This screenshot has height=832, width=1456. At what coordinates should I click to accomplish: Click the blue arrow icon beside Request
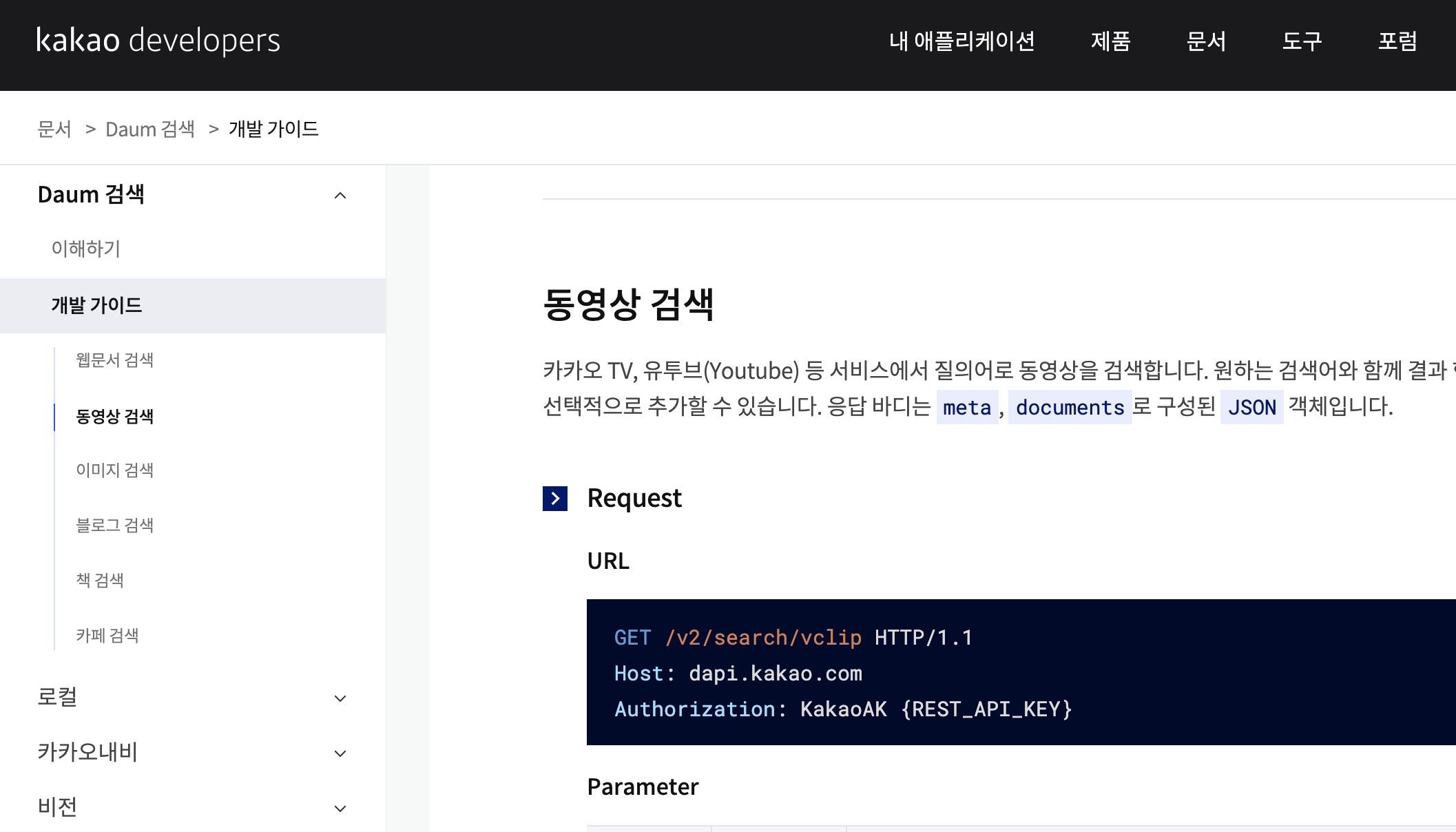(x=554, y=499)
